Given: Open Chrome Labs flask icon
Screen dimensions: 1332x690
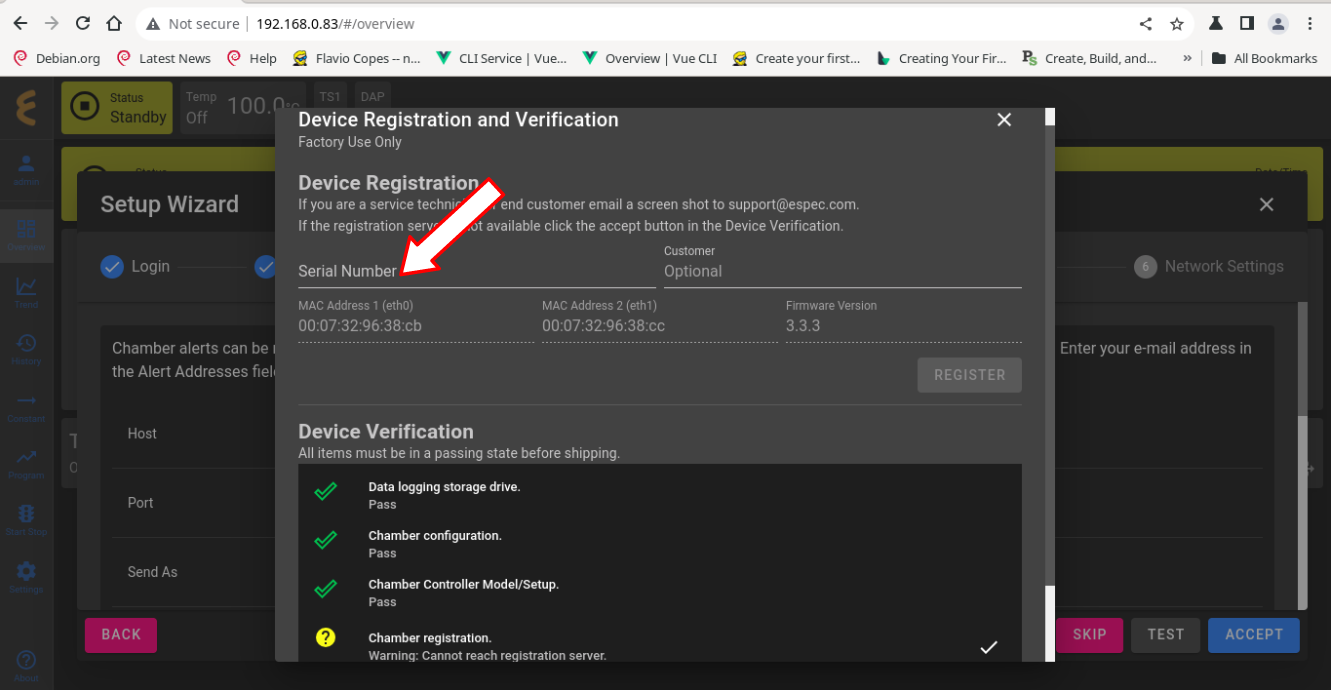Looking at the screenshot, I should tap(1216, 23).
